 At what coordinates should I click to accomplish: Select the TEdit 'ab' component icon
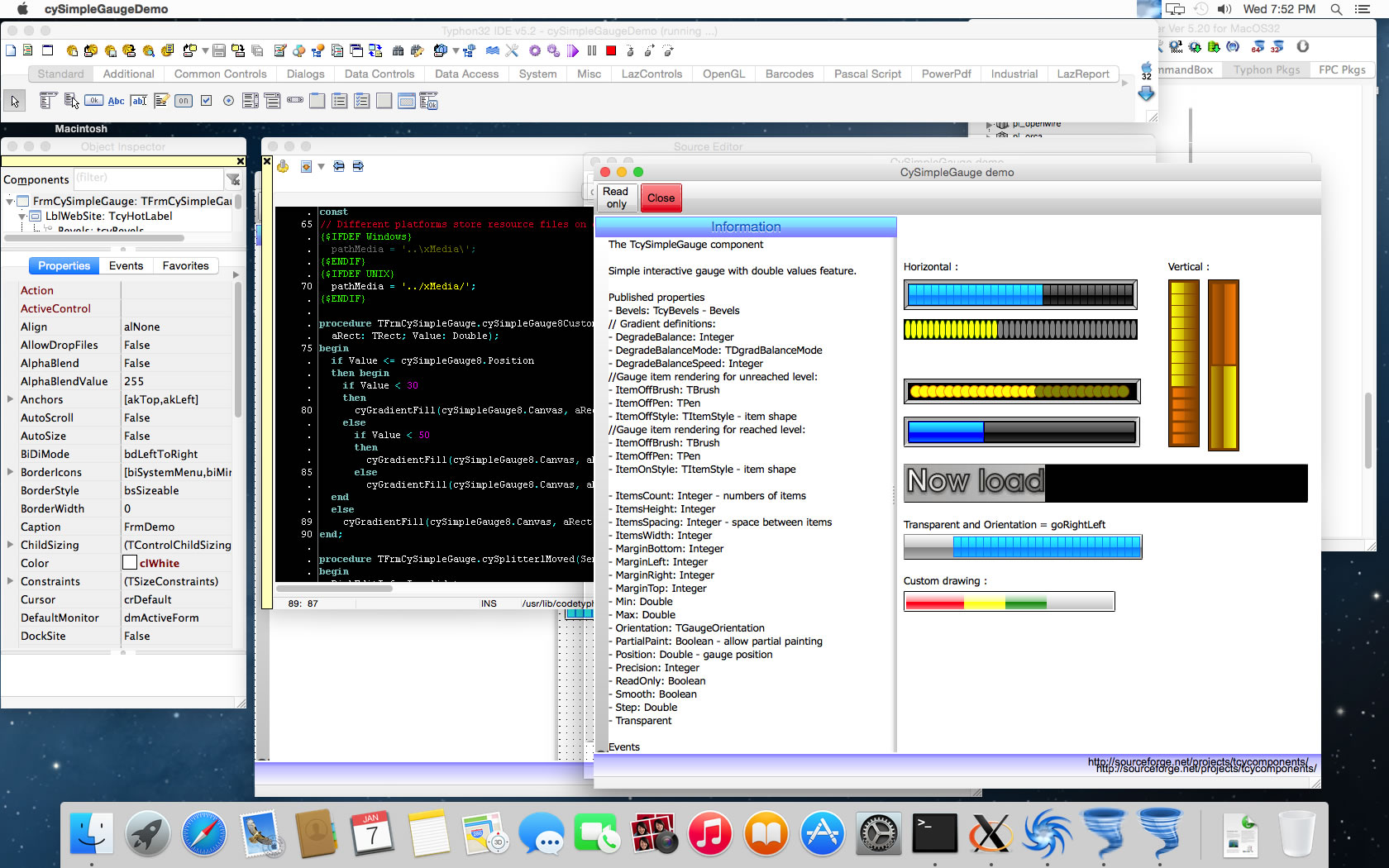[138, 101]
